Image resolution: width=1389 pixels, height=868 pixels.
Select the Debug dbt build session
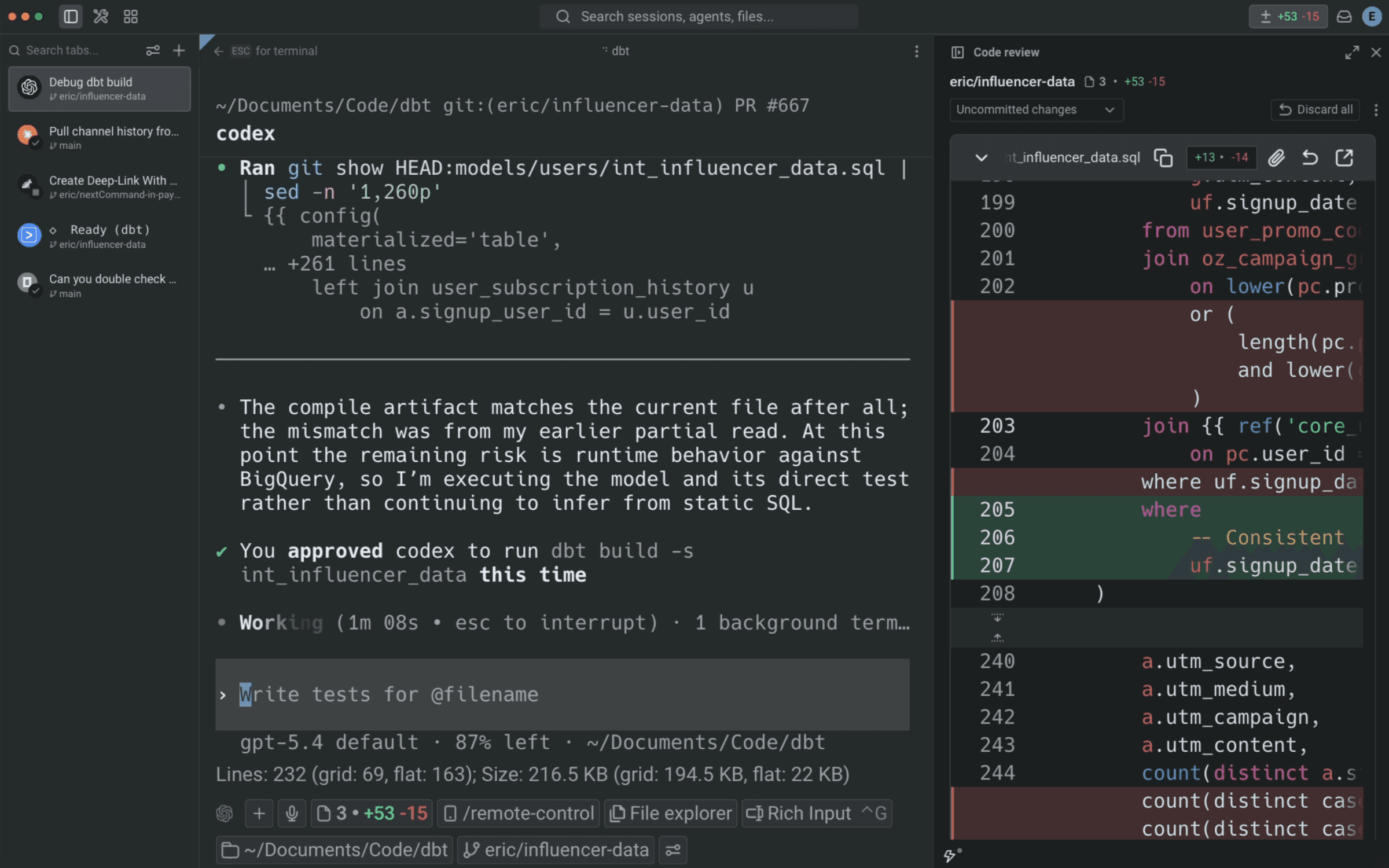coord(100,89)
